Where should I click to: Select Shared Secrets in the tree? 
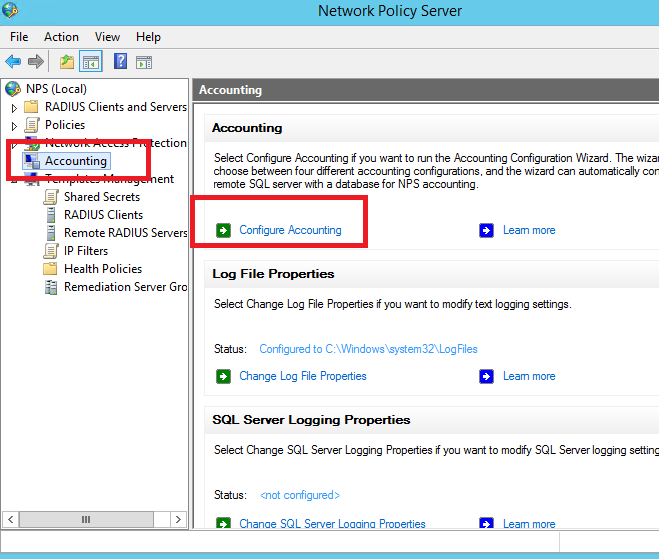102,197
